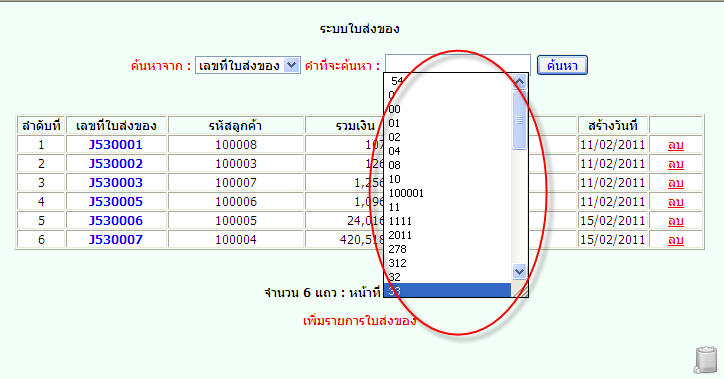This screenshot has width=724, height=379.
Task: Select suggestion 10 in autocomplete list
Action: coord(448,179)
